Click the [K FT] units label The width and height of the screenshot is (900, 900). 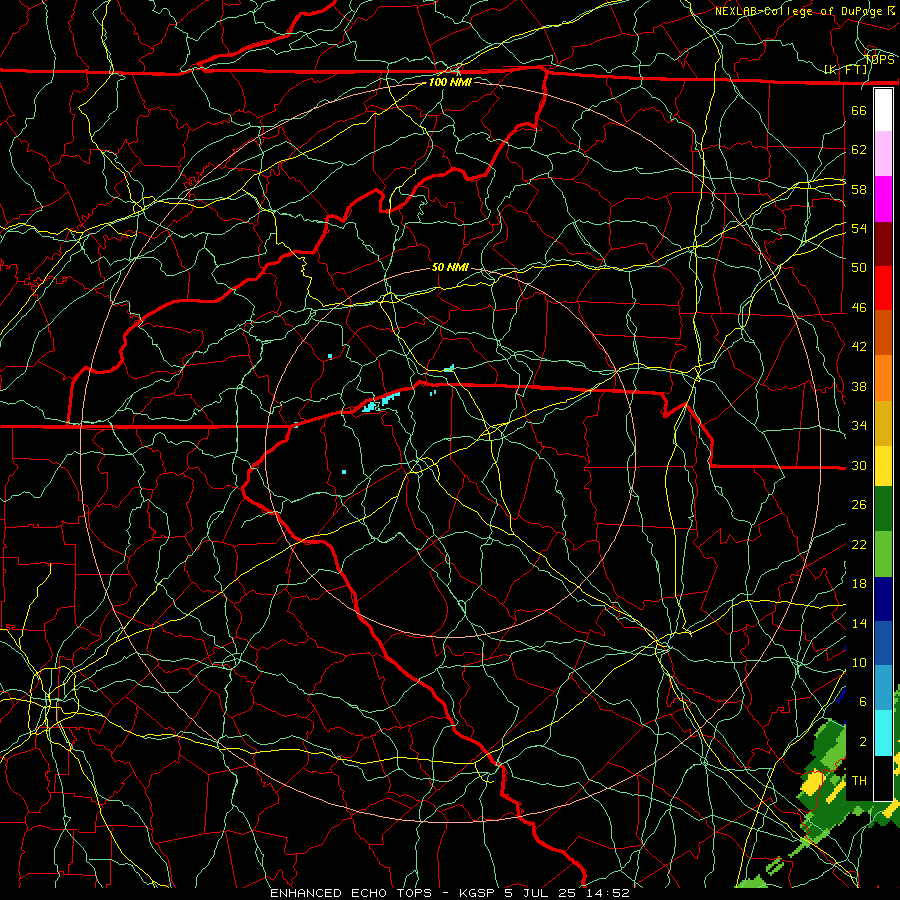pyautogui.click(x=845, y=70)
